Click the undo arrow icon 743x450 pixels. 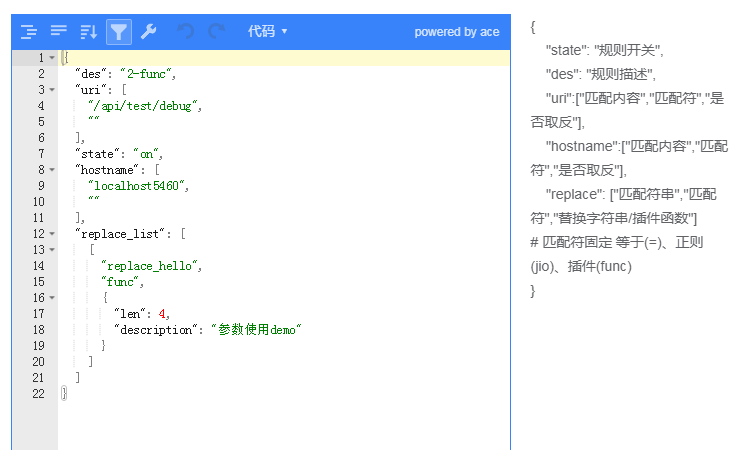(185, 32)
